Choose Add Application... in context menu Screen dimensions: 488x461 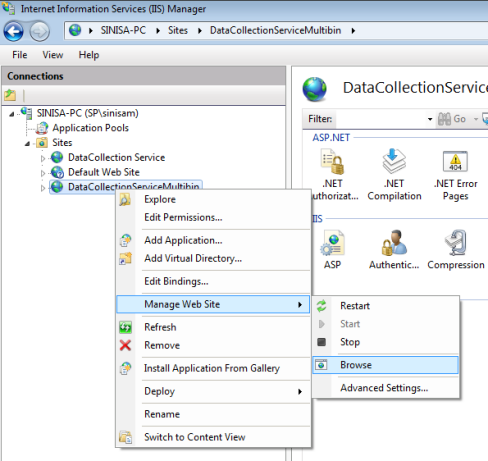(x=213, y=240)
